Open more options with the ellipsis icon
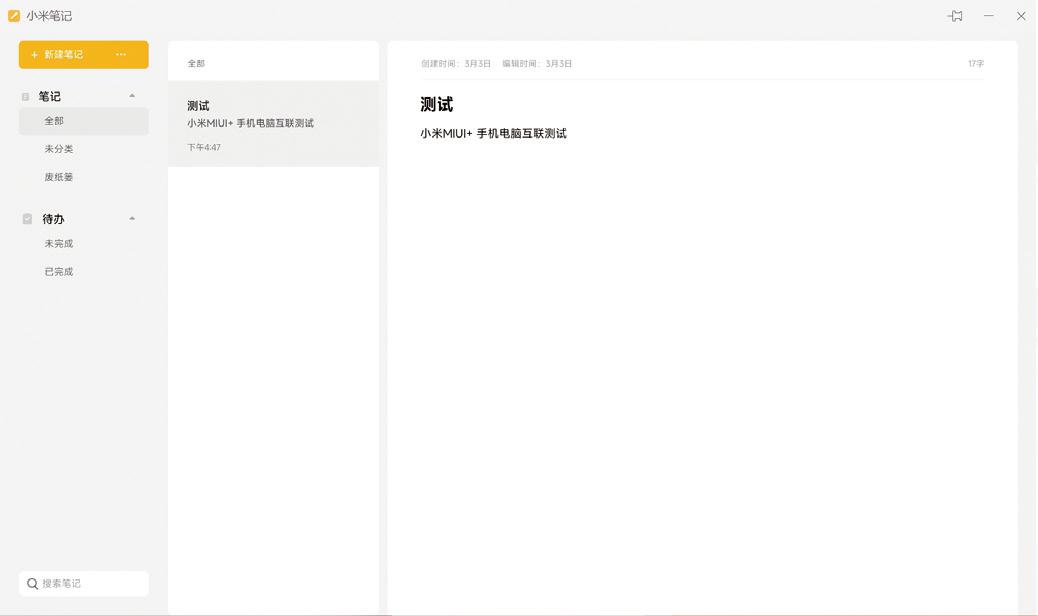The image size is (1038, 616). point(121,54)
